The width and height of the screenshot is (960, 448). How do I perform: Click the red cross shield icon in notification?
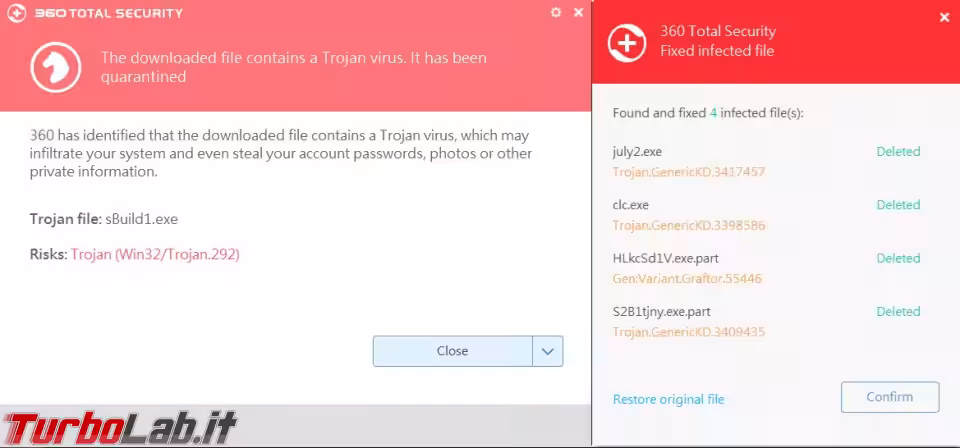[626, 42]
